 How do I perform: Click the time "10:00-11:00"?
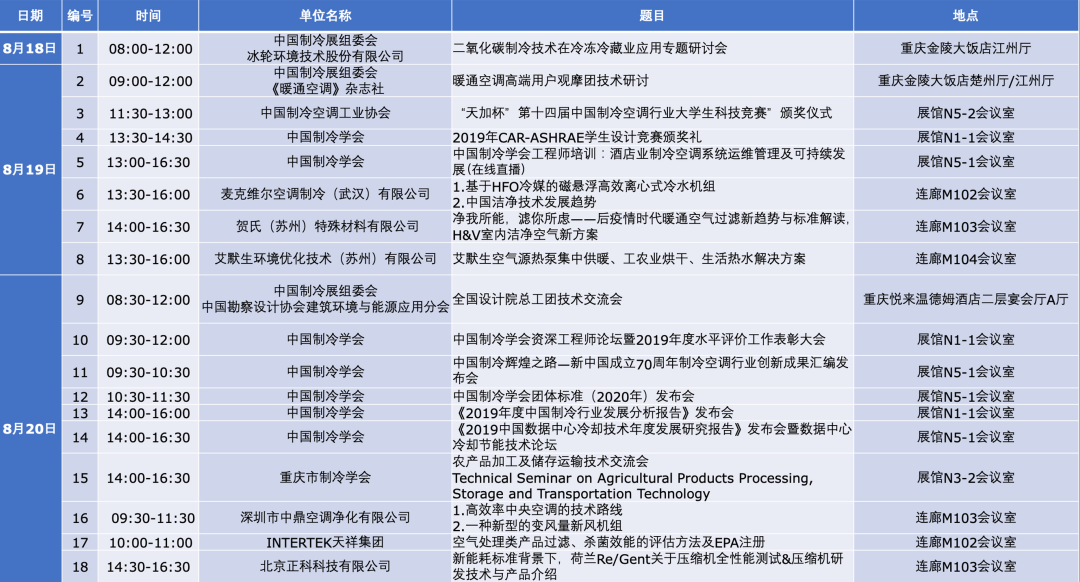pos(150,543)
